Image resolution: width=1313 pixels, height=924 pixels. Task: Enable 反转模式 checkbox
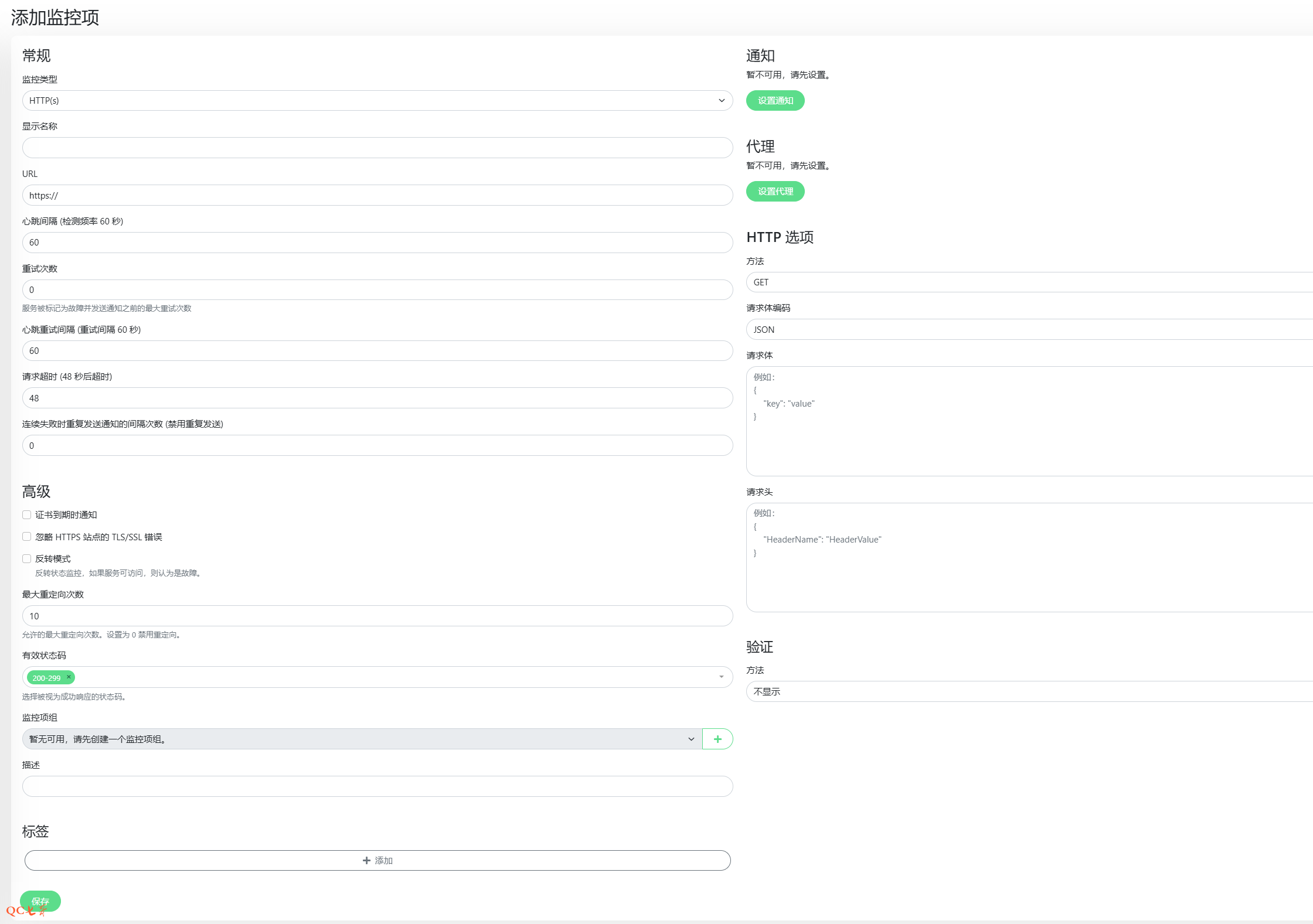click(27, 558)
